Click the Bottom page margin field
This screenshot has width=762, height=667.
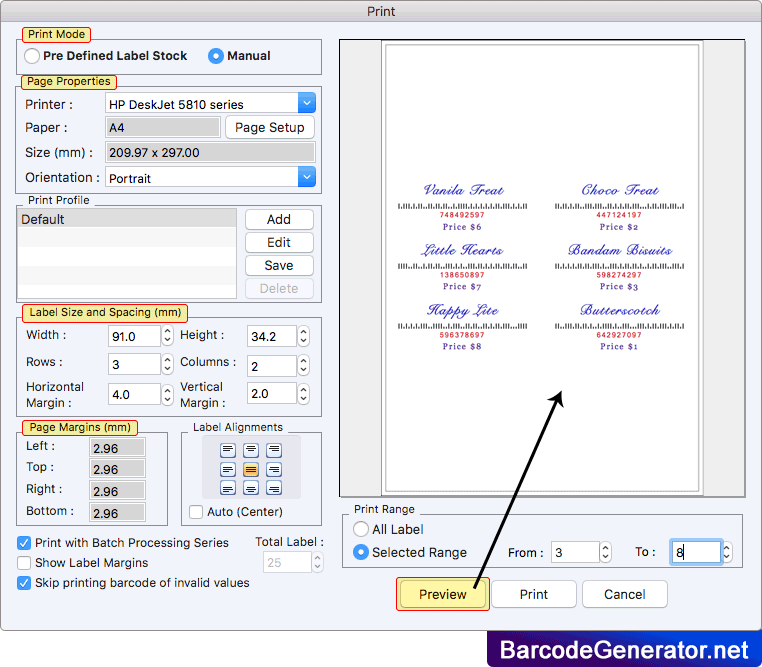117,513
